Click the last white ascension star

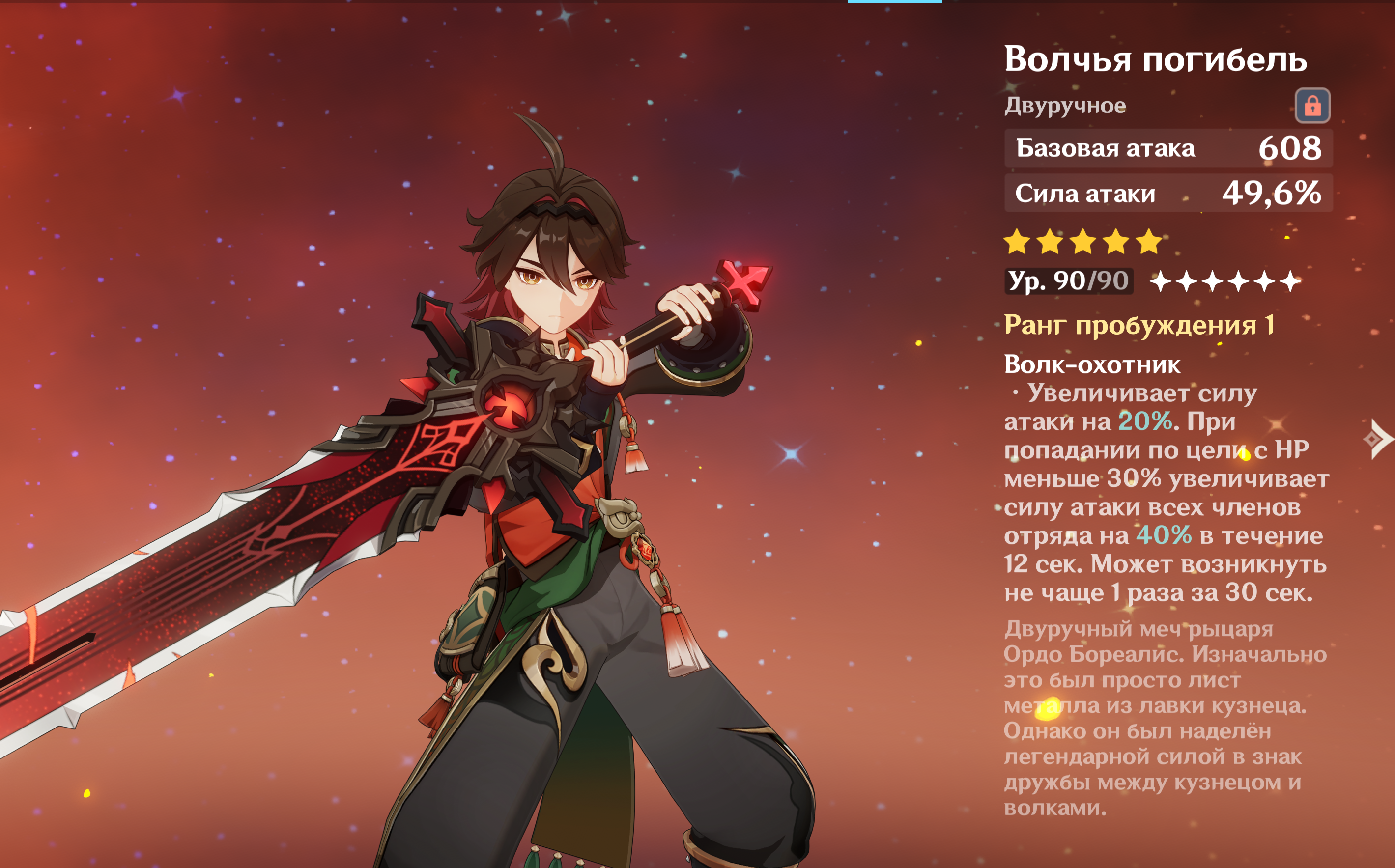1290,281
